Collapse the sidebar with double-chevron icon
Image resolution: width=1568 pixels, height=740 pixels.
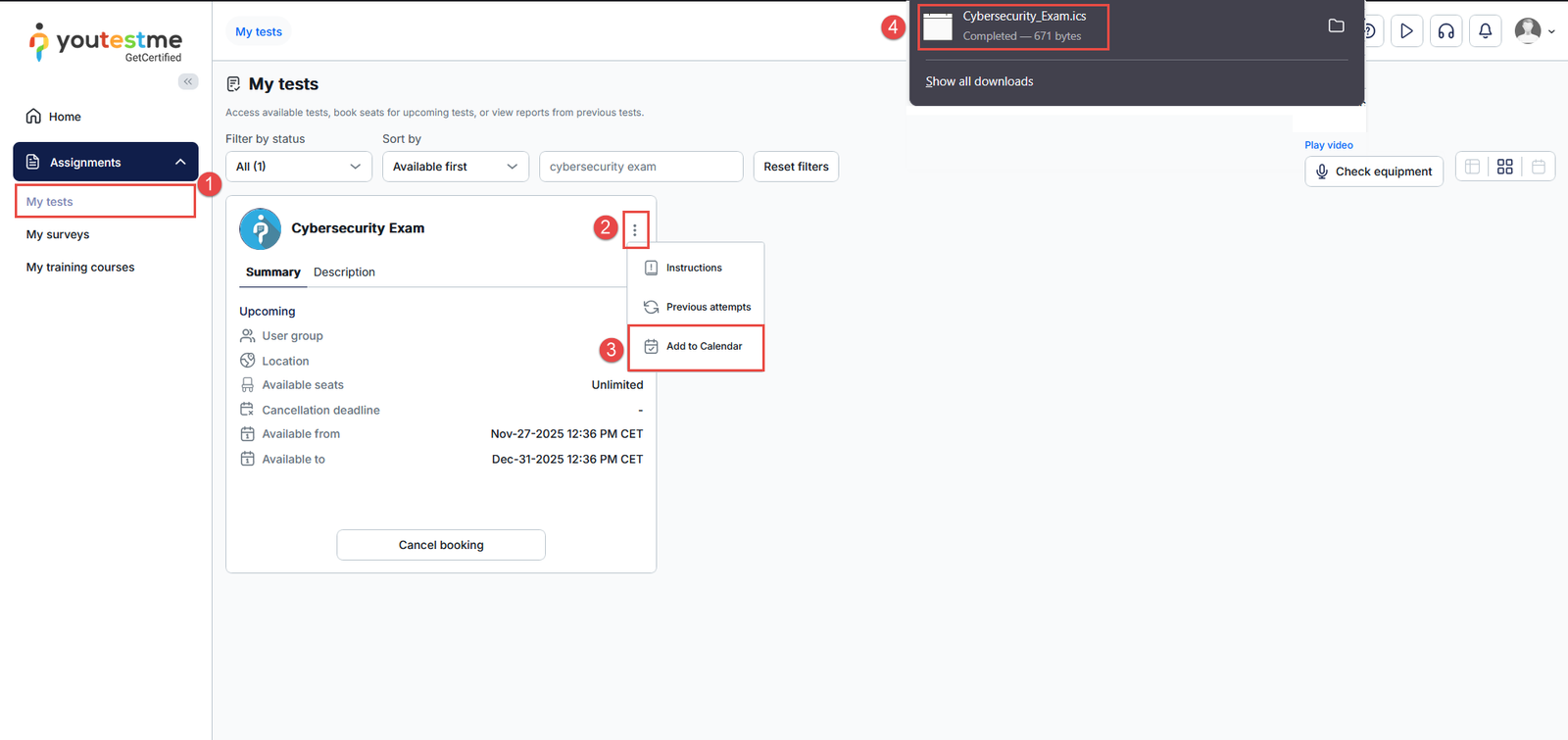point(188,81)
